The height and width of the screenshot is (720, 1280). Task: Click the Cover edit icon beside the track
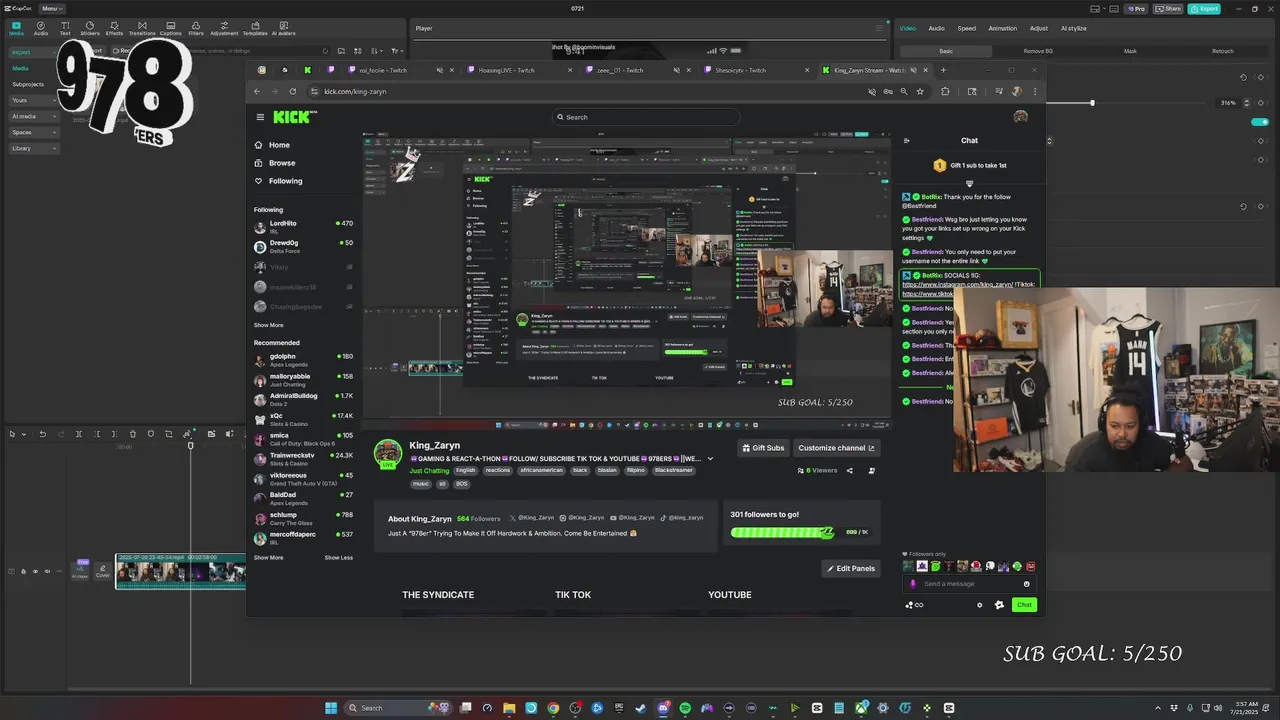pos(102,571)
